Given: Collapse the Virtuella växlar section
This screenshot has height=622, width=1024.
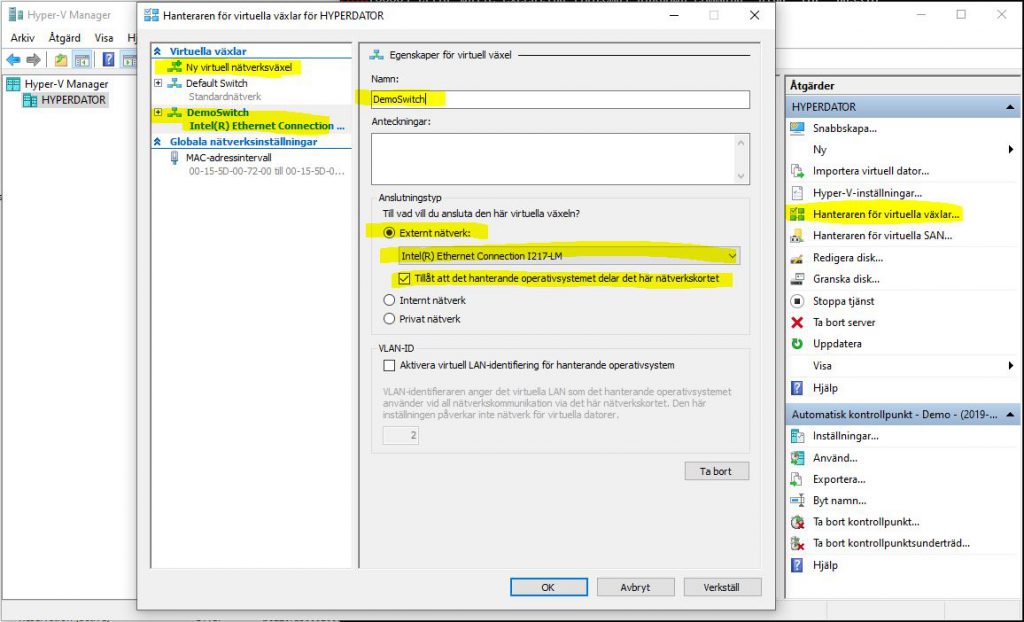Looking at the screenshot, I should coord(157,51).
